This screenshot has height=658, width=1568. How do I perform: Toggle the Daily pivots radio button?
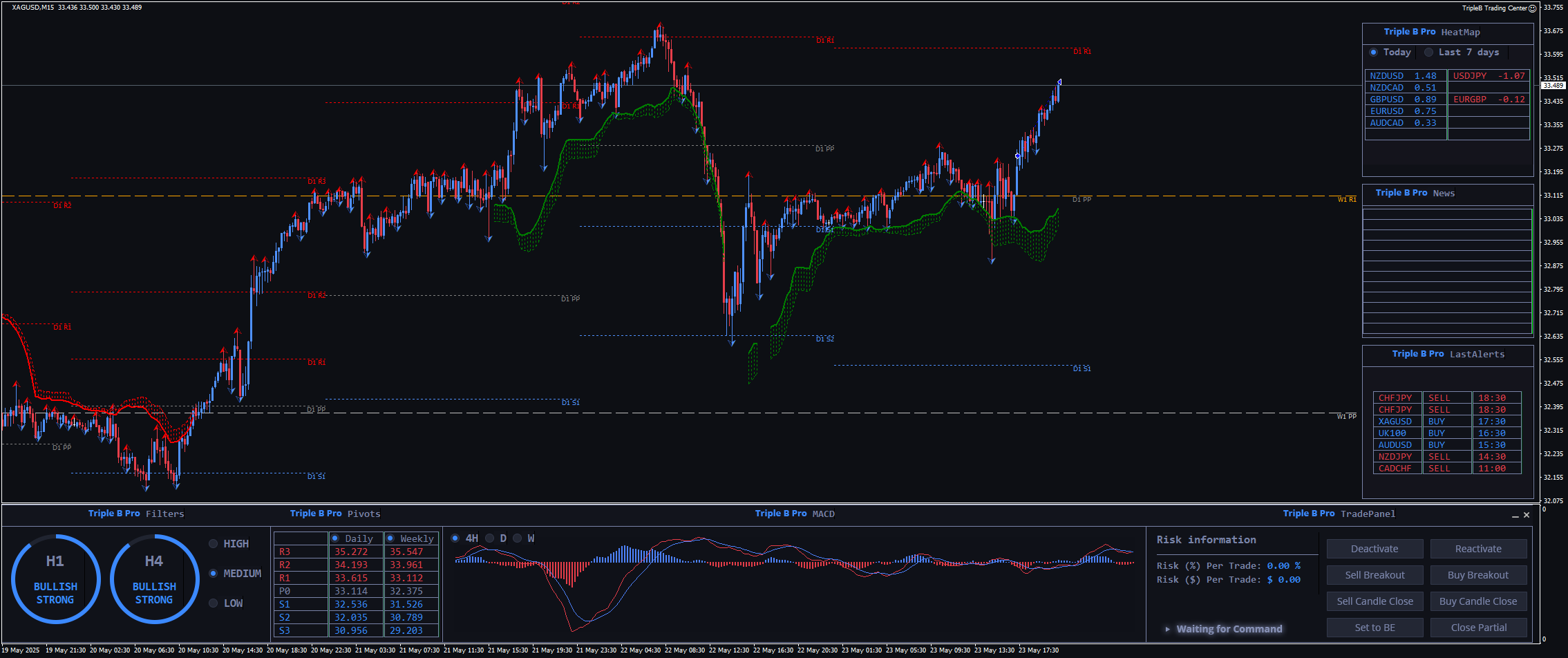pyautogui.click(x=335, y=538)
